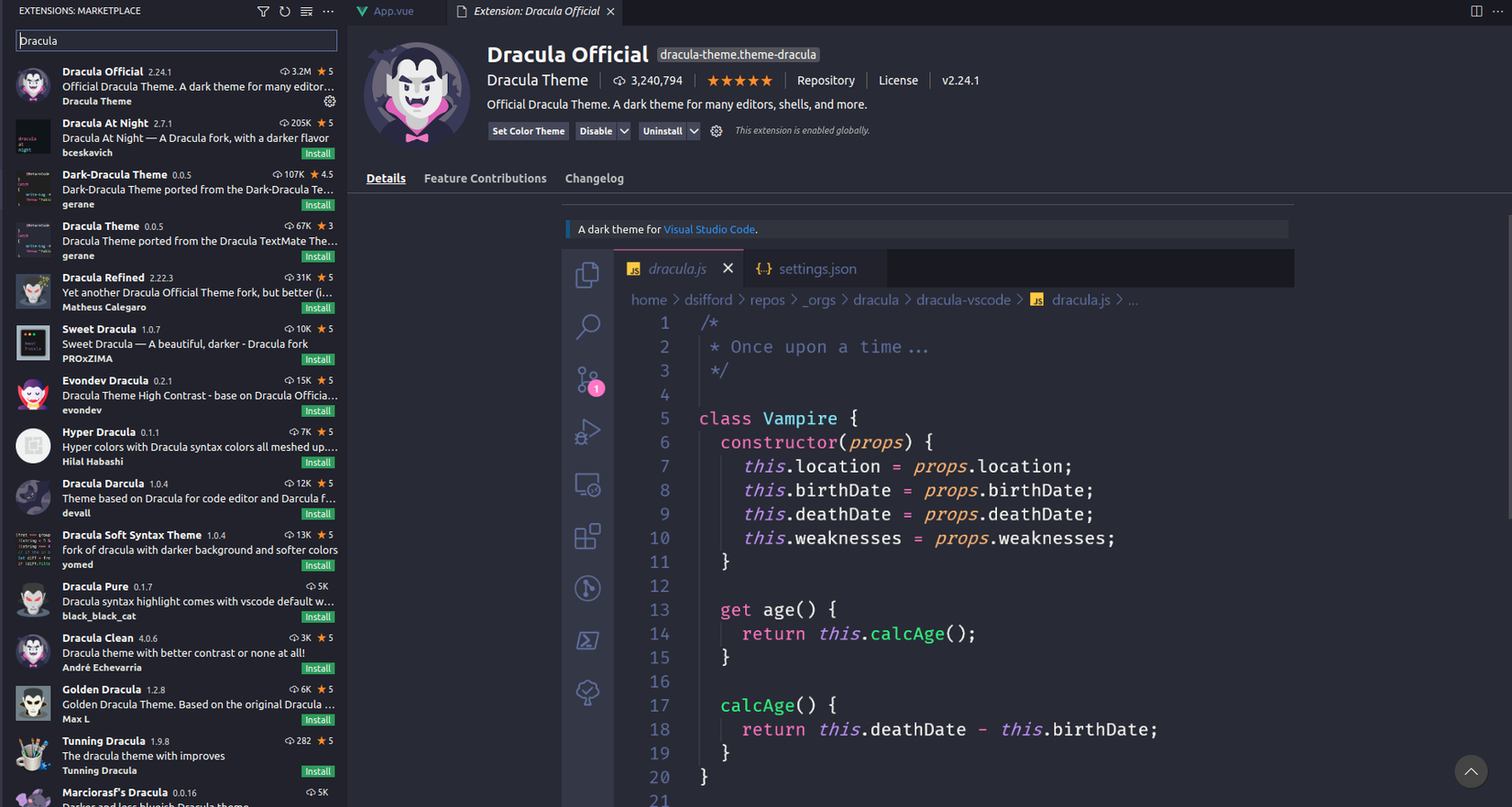
Task: Click the Uninstall button
Action: (663, 131)
